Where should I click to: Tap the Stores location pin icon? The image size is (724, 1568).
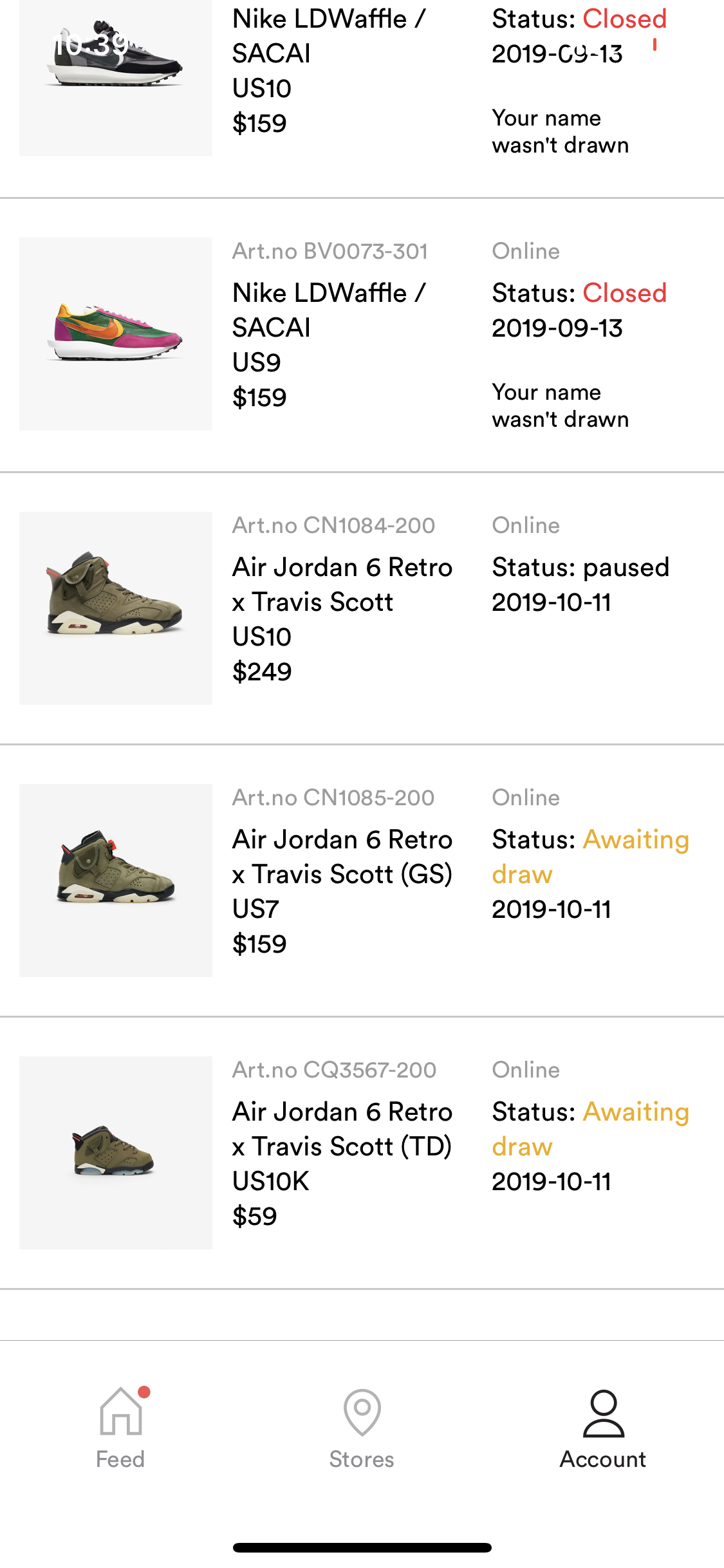pos(362,1412)
